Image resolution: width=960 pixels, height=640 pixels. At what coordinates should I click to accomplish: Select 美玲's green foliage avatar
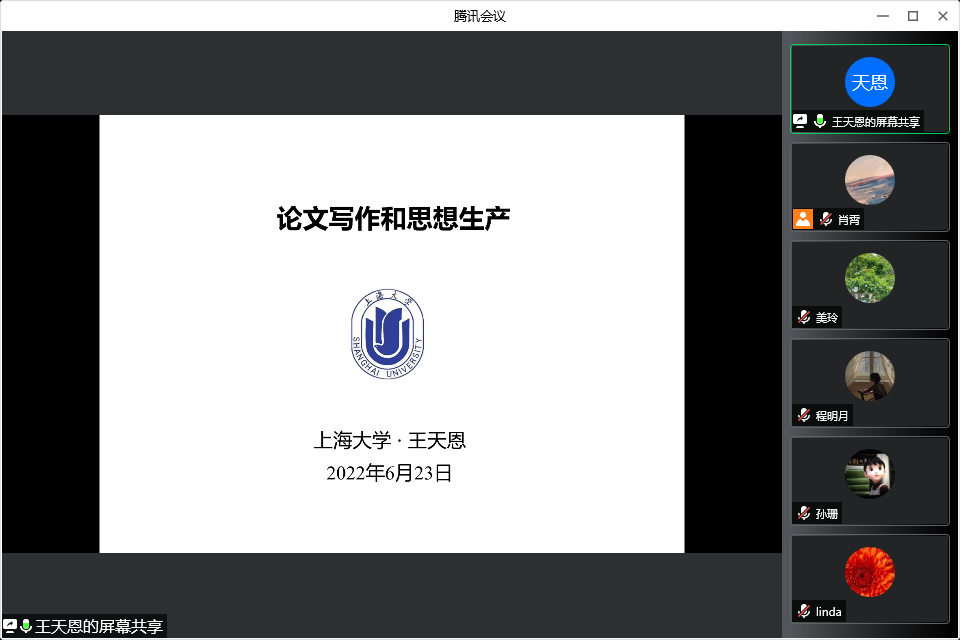tap(869, 278)
